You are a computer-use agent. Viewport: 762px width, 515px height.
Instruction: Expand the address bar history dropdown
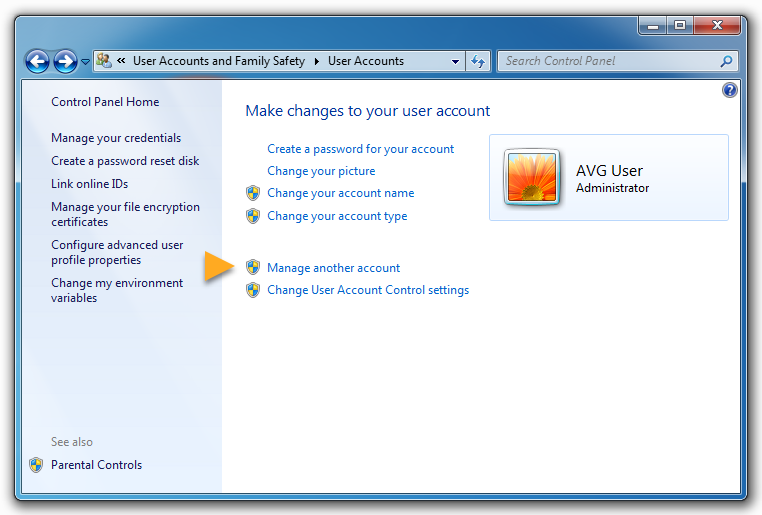[x=456, y=61]
